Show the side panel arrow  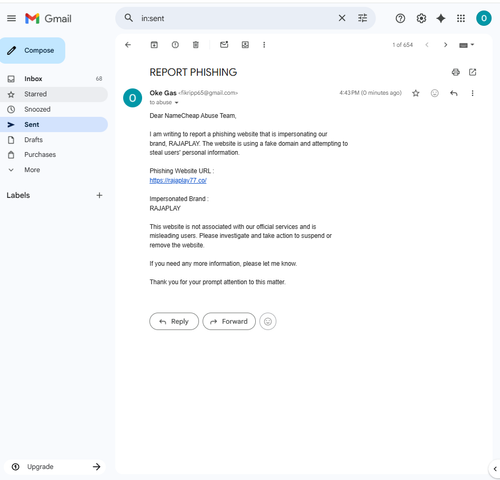click(x=495, y=469)
